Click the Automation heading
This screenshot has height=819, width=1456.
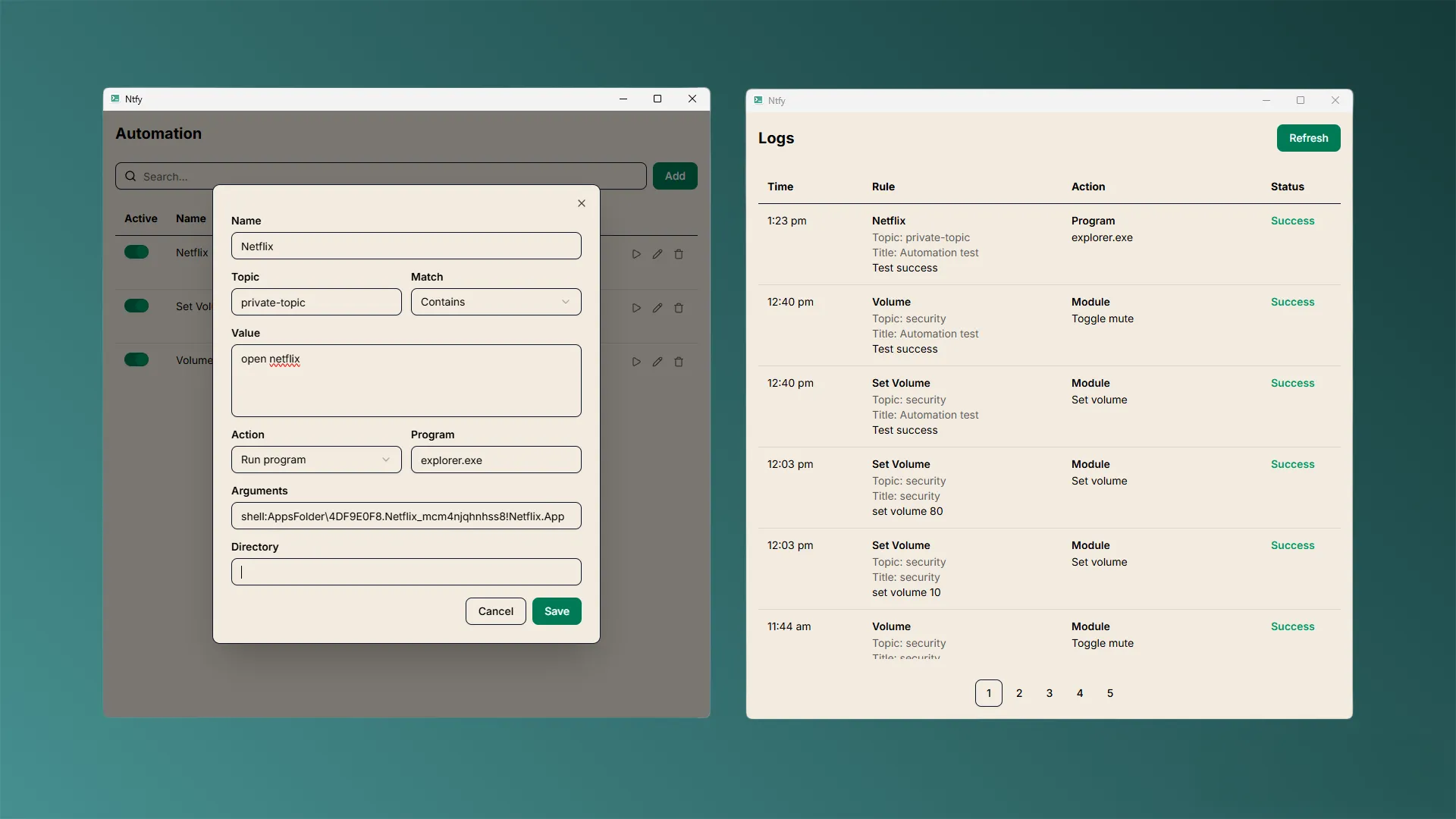[x=158, y=133]
